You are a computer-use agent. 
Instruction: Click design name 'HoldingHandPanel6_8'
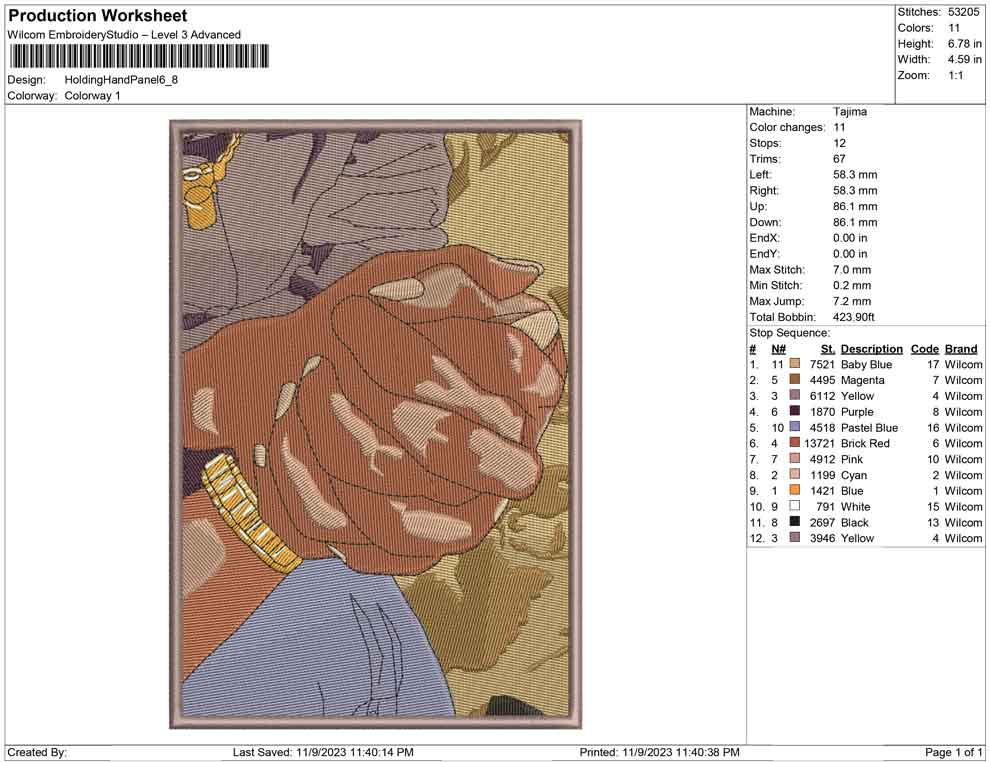pyautogui.click(x=121, y=80)
